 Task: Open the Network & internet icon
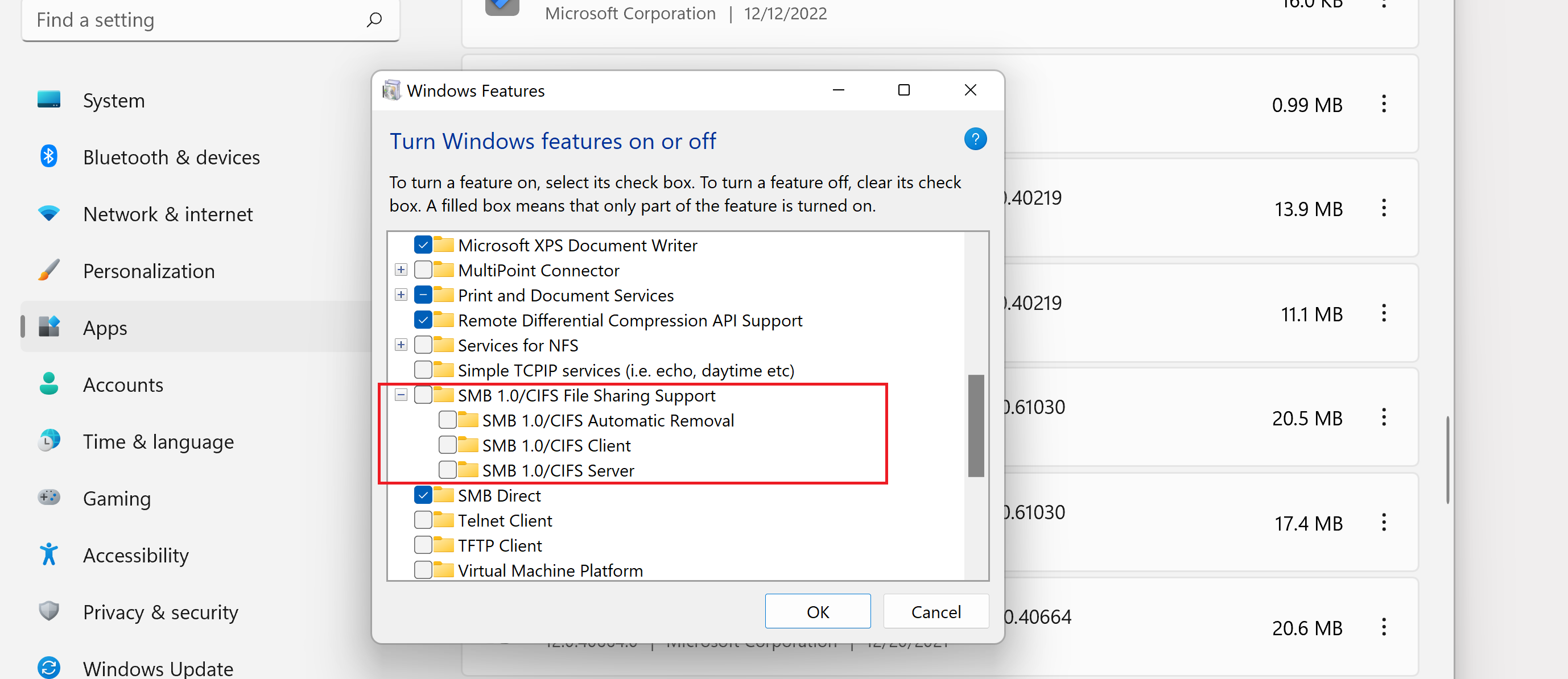click(x=48, y=214)
